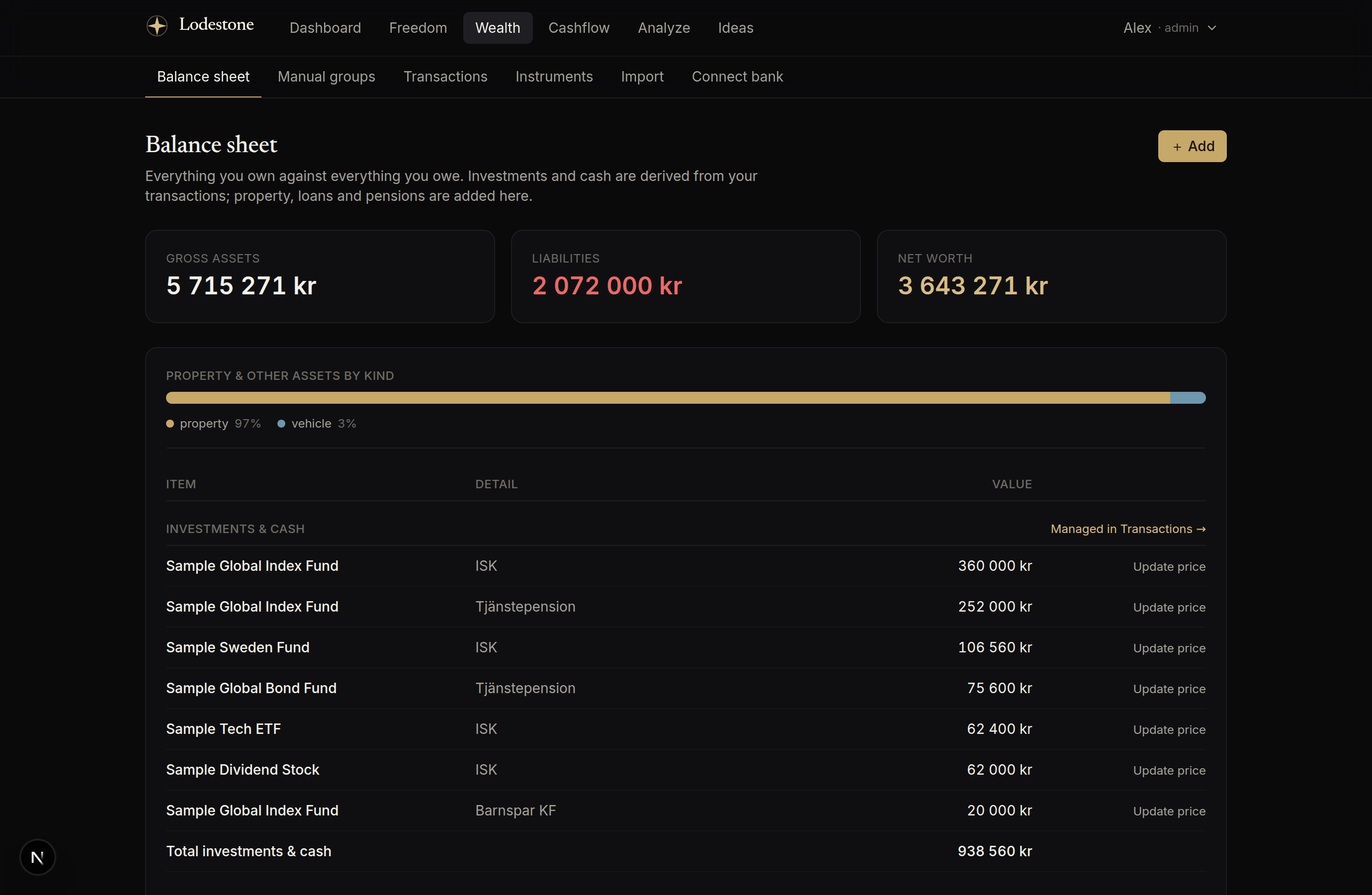Open the Freedom section
Image resolution: width=1372 pixels, height=895 pixels.
[418, 28]
